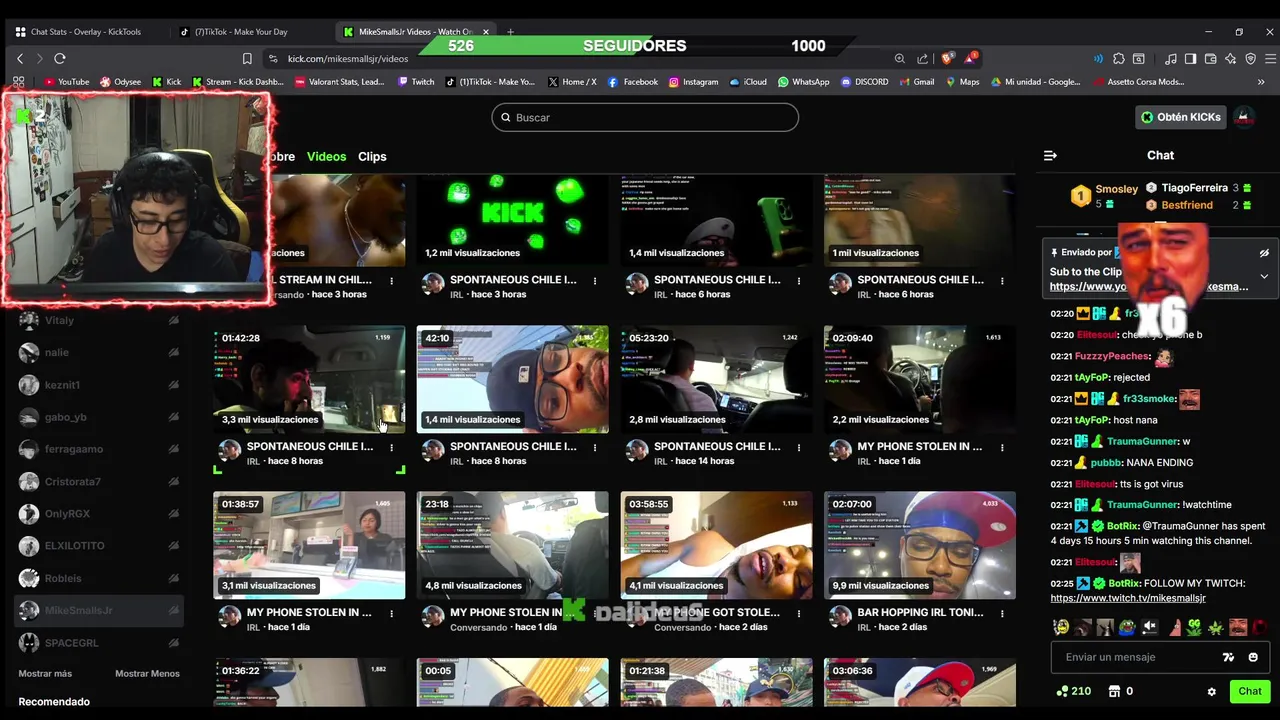1280x720 pixels.
Task: Open options for the 02:09:40 video
Action: coord(1002,447)
